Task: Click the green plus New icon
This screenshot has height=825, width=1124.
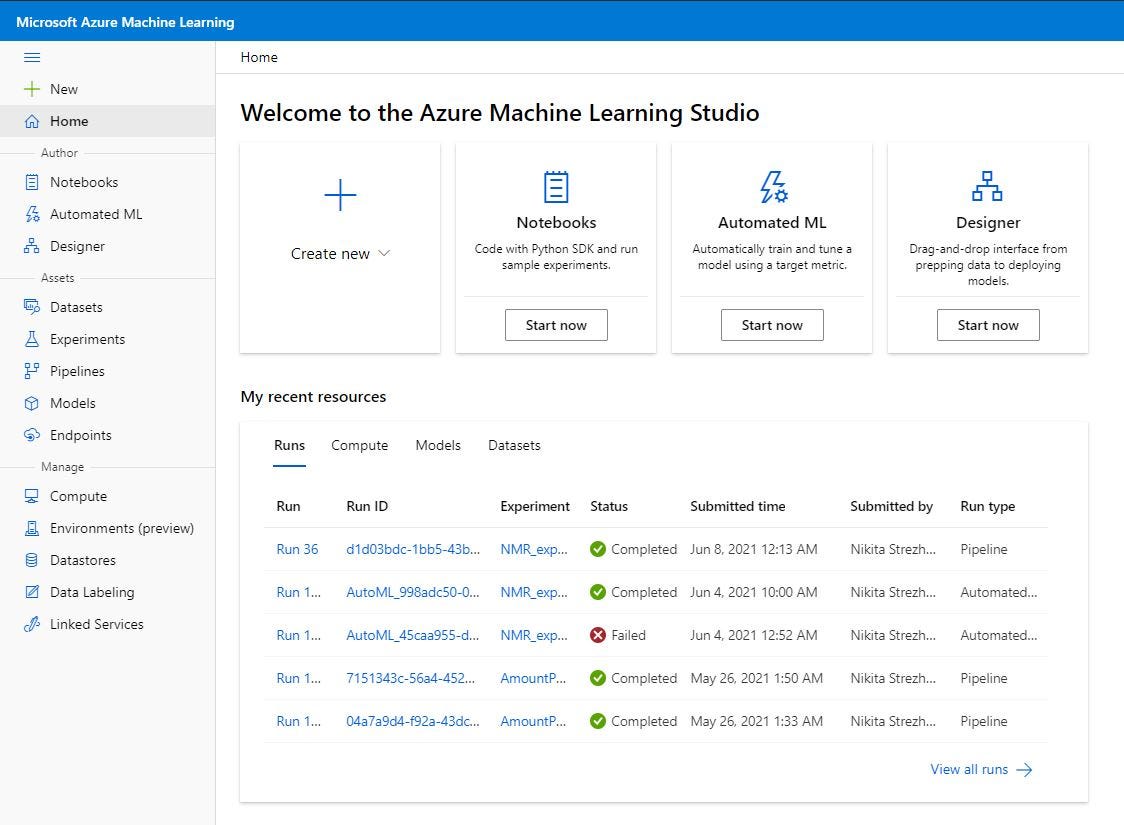Action: [32, 89]
